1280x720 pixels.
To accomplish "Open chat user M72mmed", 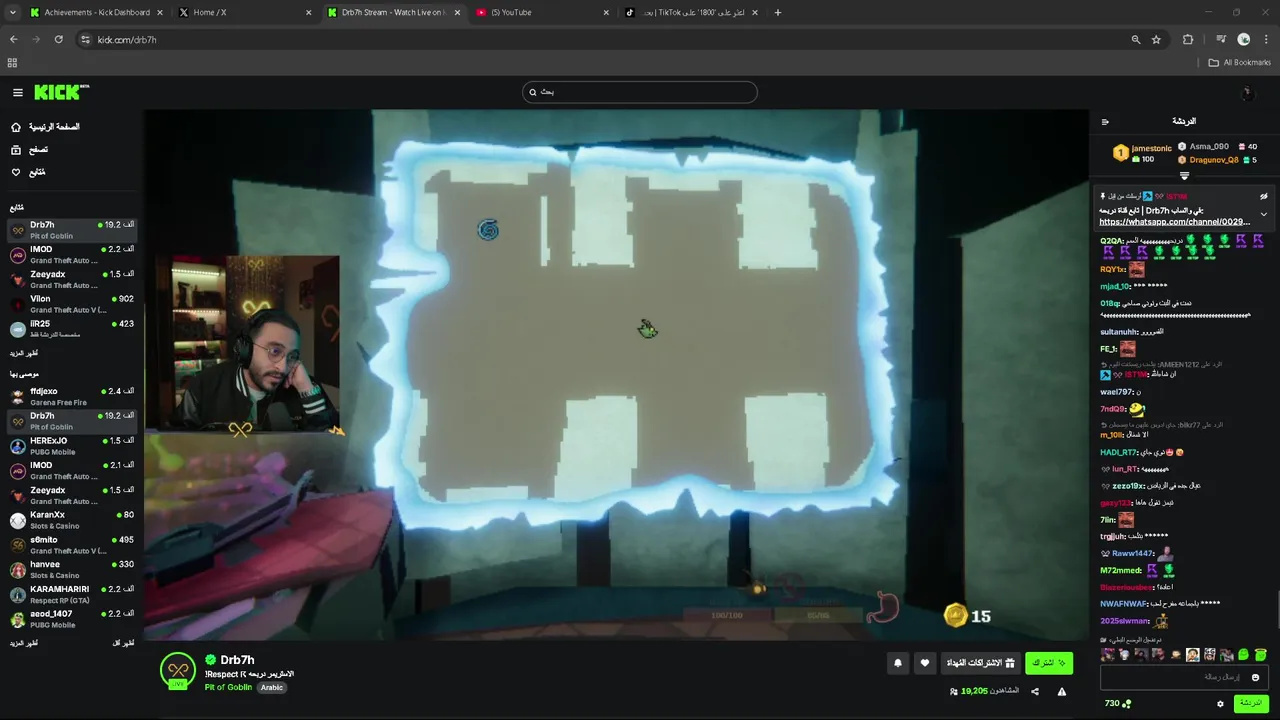I will [x=1120, y=570].
